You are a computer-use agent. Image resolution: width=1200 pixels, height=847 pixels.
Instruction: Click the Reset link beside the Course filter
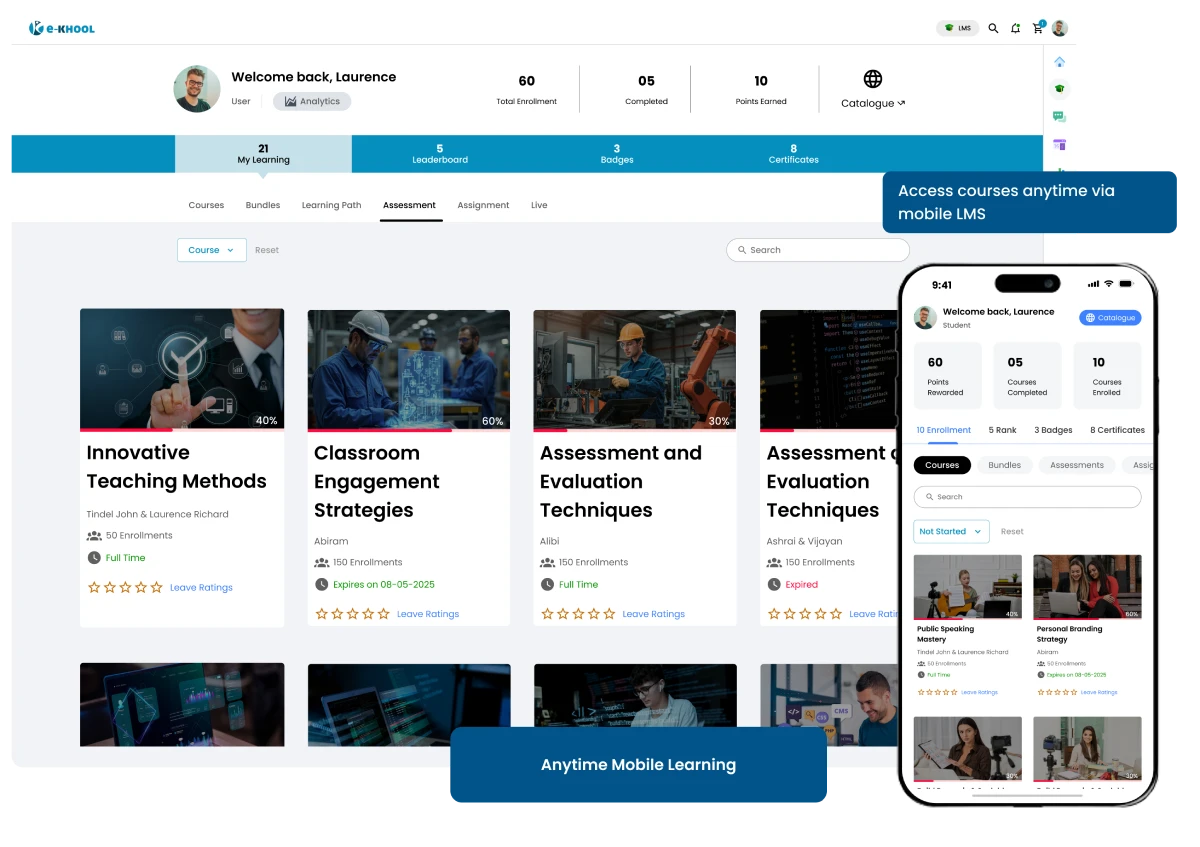[266, 250]
